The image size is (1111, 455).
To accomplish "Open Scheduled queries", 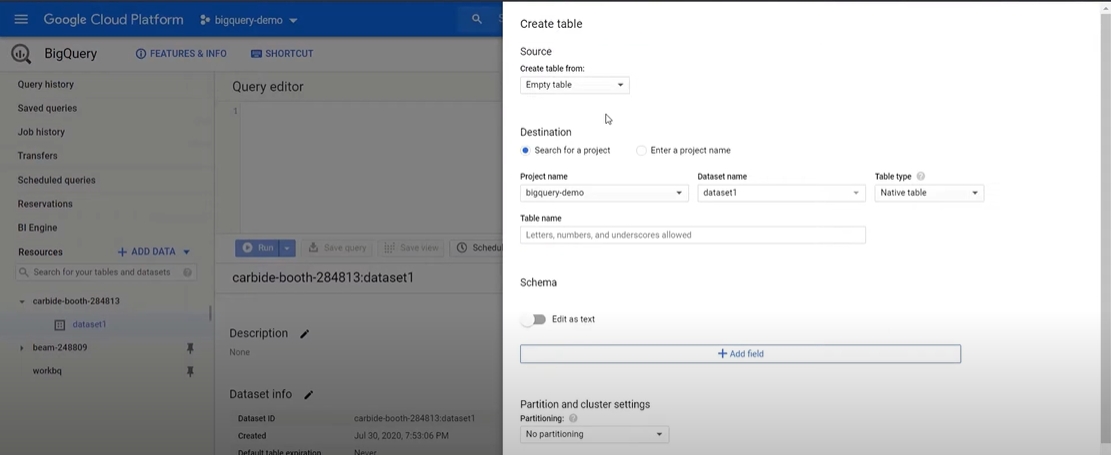I will pos(56,180).
